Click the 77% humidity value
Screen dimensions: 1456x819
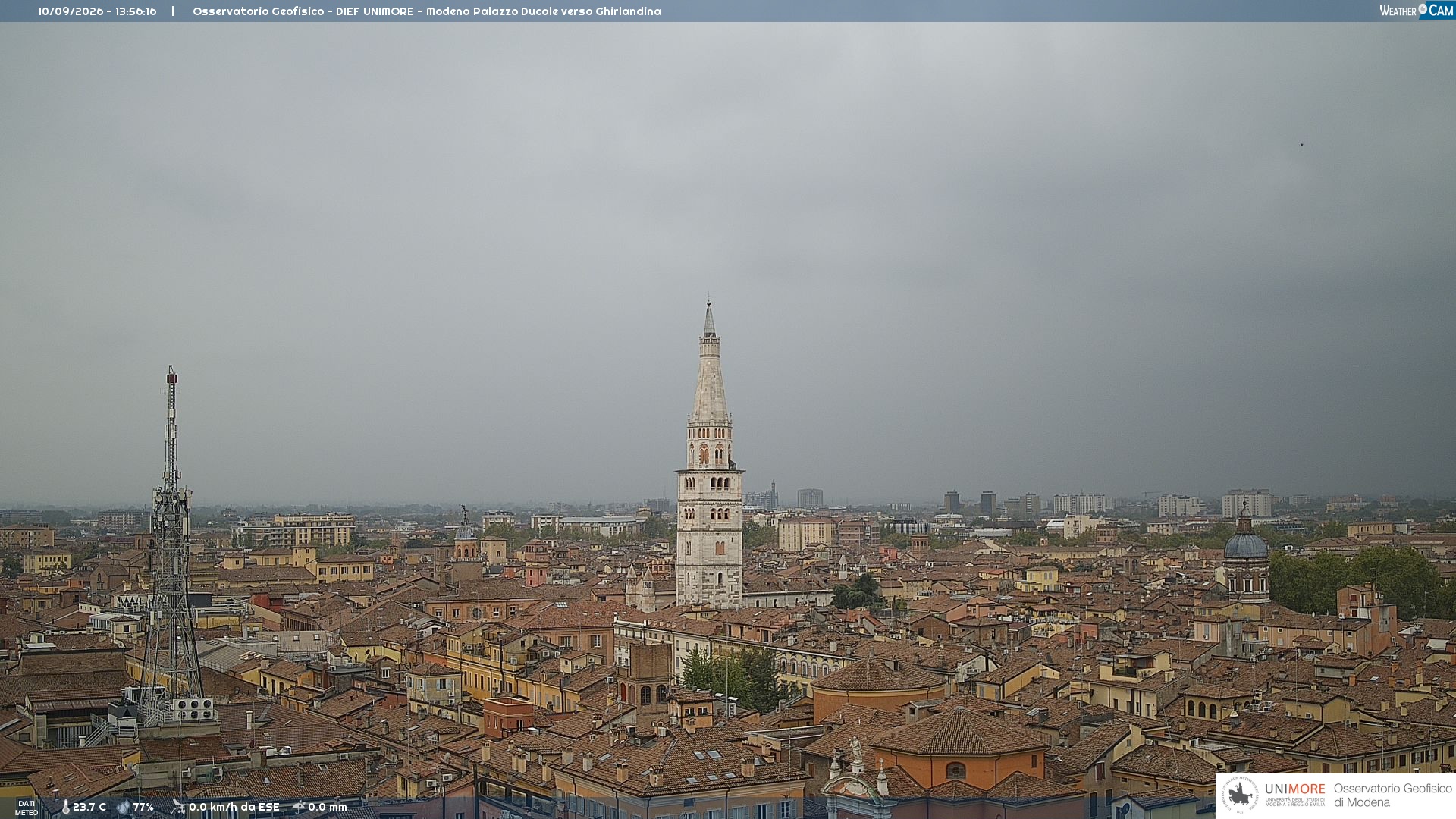(x=143, y=807)
